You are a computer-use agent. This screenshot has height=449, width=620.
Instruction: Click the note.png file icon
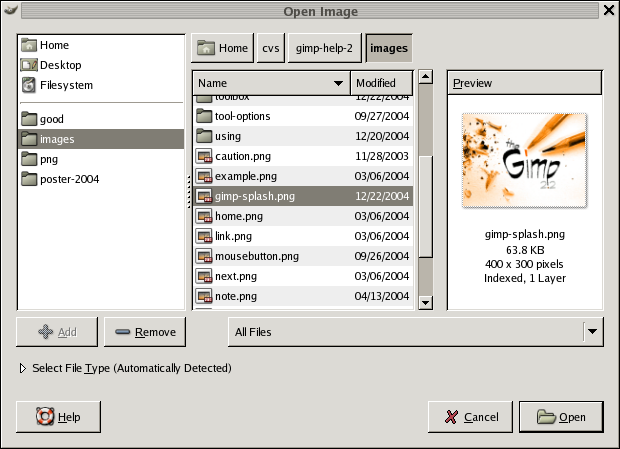click(204, 296)
